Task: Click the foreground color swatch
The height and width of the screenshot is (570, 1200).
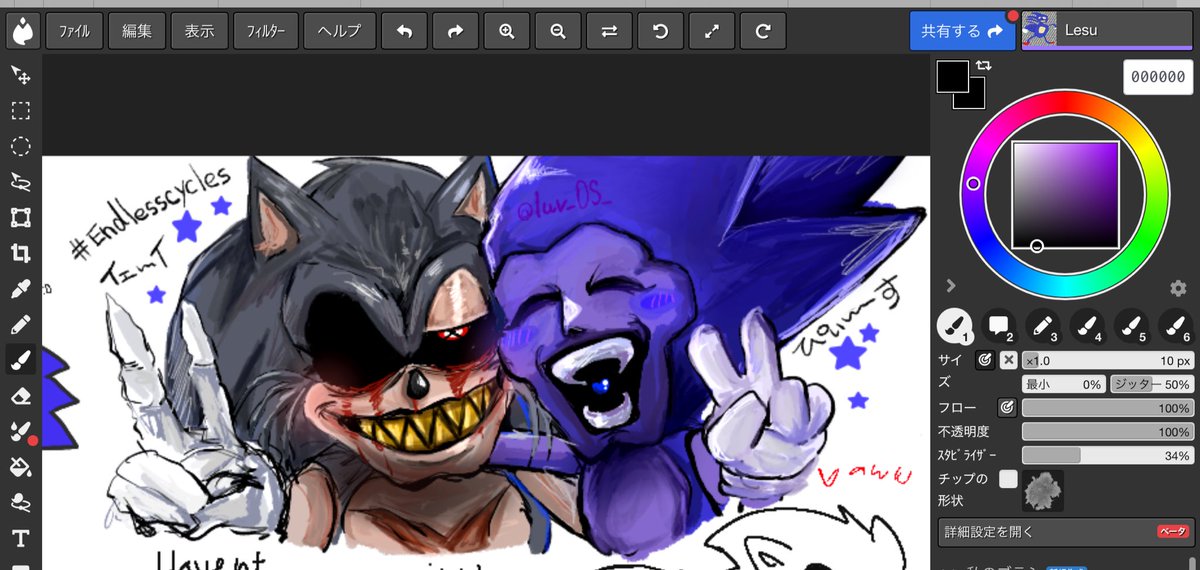Action: click(952, 77)
